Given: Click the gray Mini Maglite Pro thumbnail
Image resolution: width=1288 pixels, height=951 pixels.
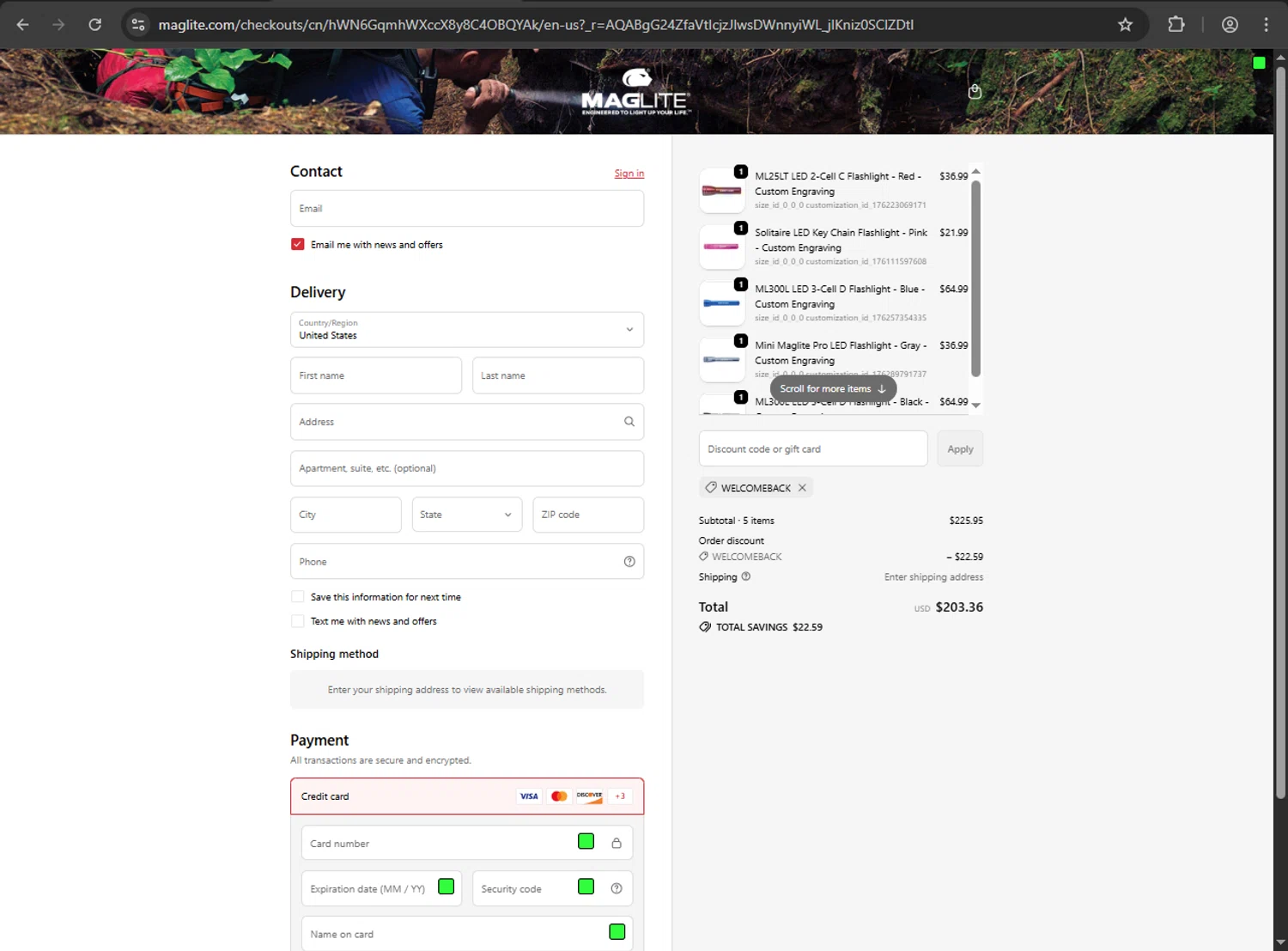Looking at the screenshot, I should [721, 360].
